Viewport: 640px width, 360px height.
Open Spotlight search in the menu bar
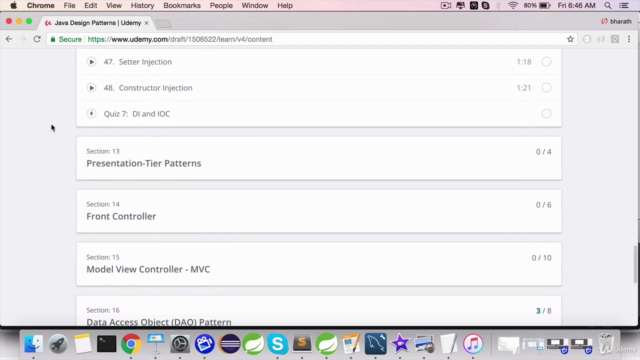click(608, 6)
